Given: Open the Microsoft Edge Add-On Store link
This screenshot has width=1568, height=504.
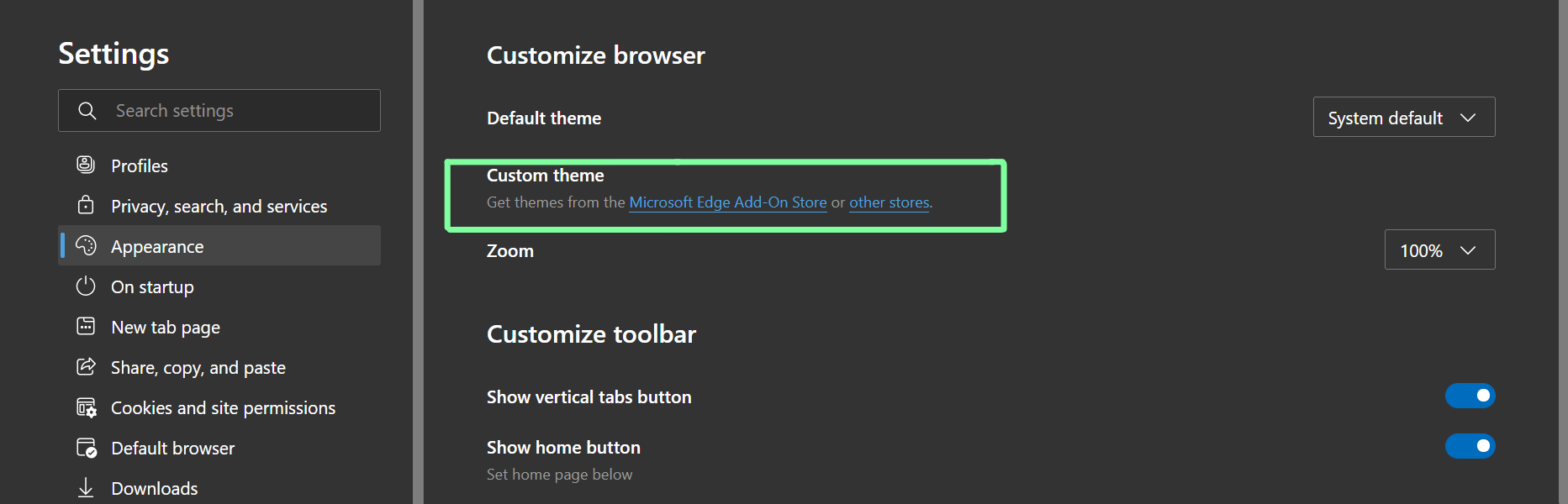Looking at the screenshot, I should click(727, 202).
